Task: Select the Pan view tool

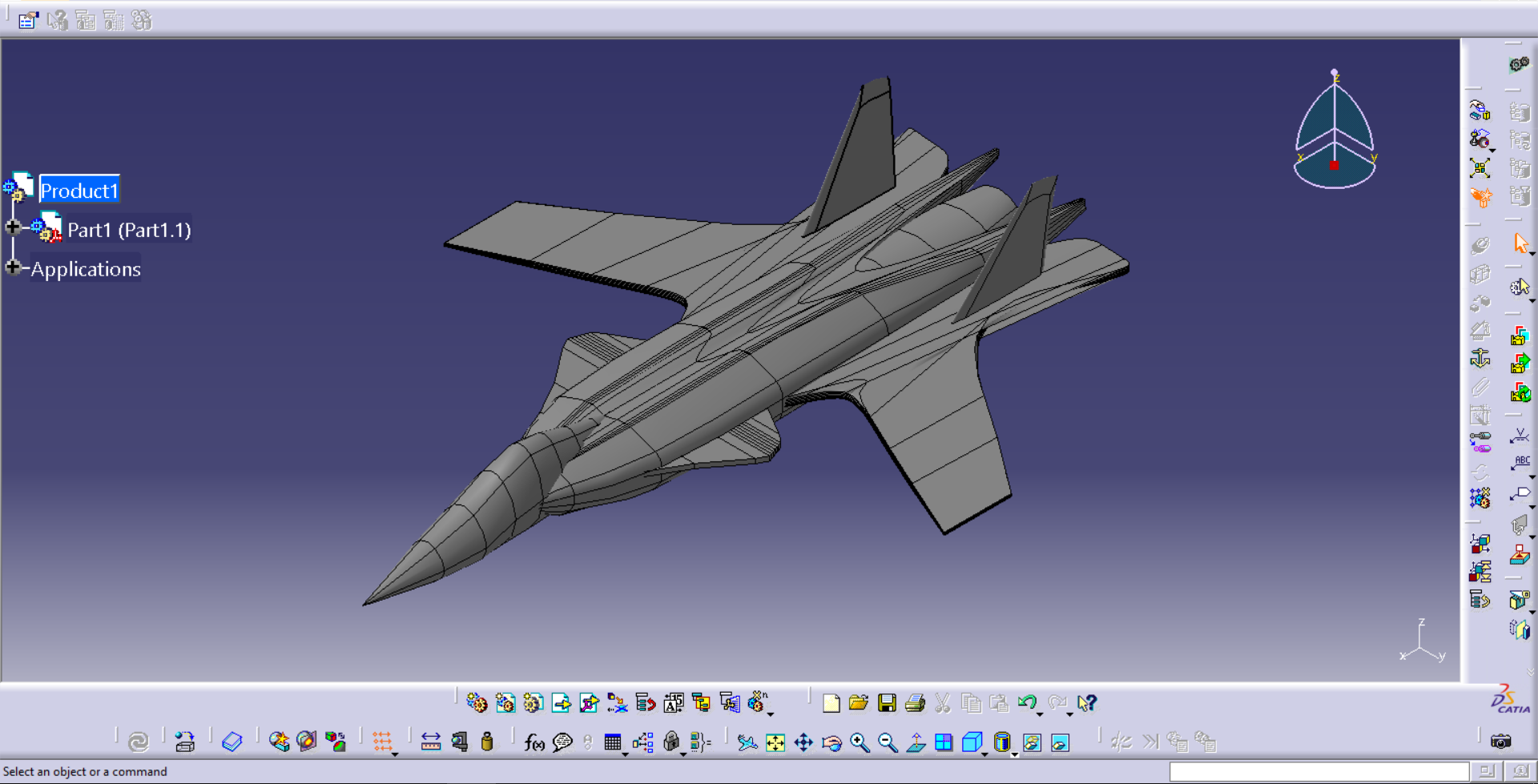Action: [x=803, y=742]
